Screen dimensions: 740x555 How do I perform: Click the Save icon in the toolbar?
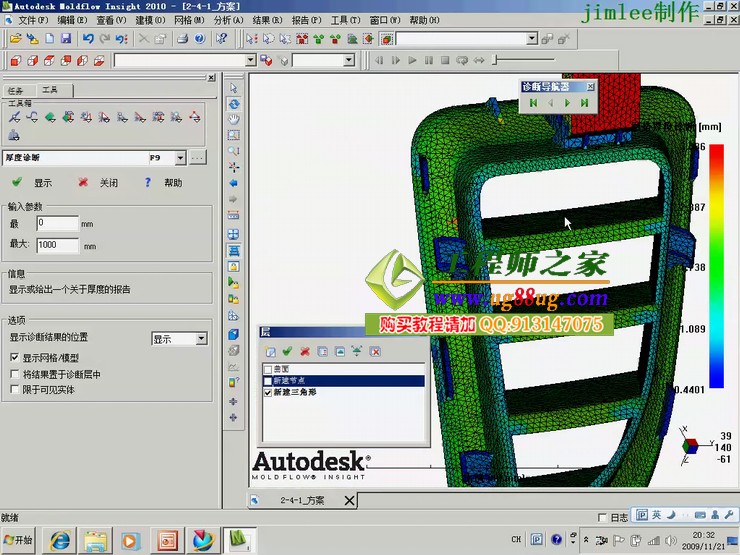[x=66, y=38]
